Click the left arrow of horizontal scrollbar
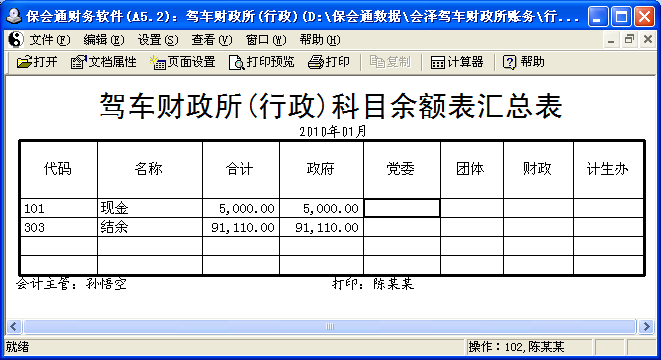 click(x=13, y=327)
